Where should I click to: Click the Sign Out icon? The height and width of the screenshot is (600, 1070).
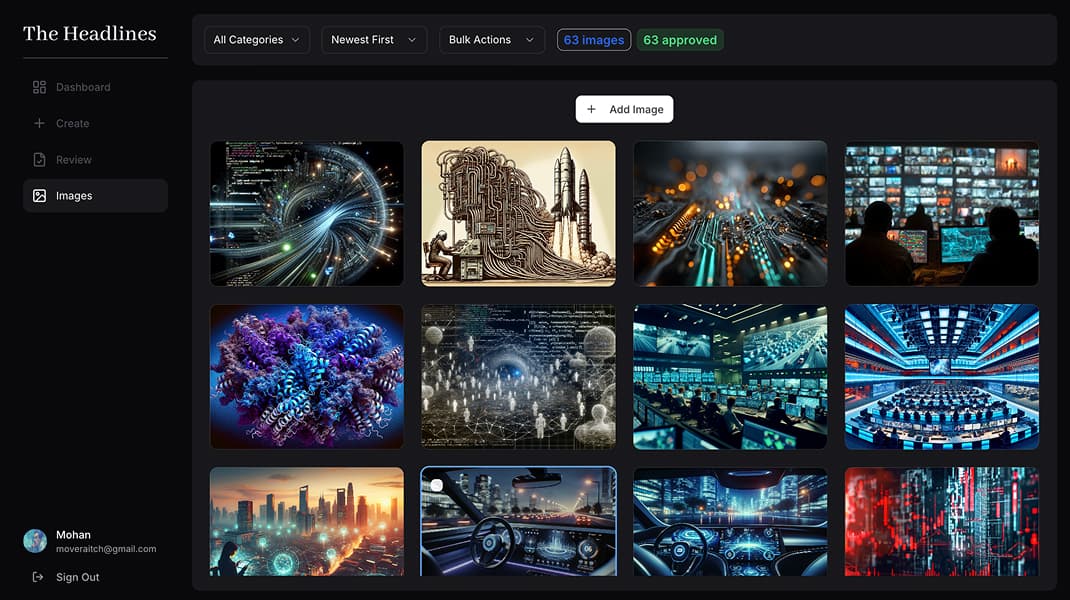[37, 577]
